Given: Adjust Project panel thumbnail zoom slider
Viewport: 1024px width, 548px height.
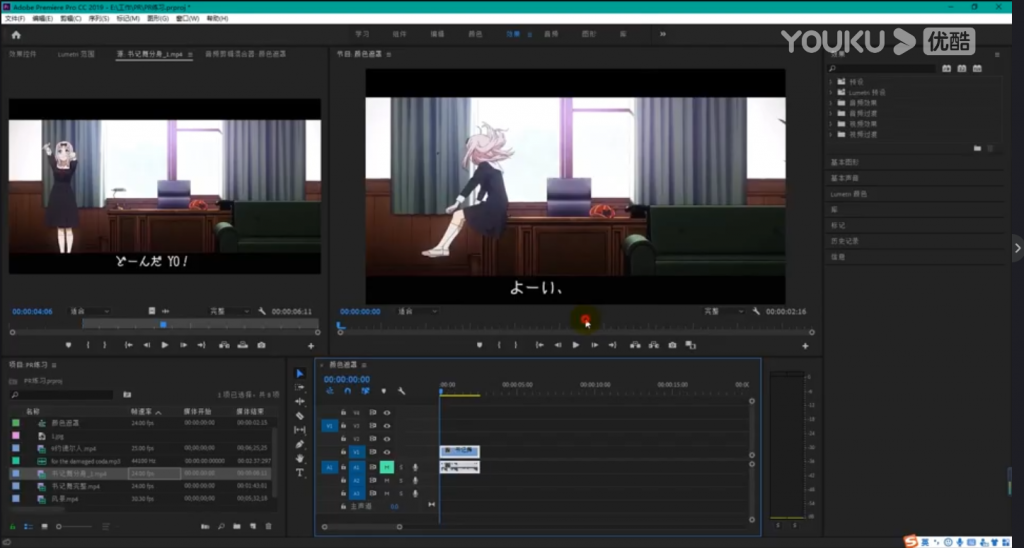Looking at the screenshot, I should pyautogui.click(x=74, y=526).
